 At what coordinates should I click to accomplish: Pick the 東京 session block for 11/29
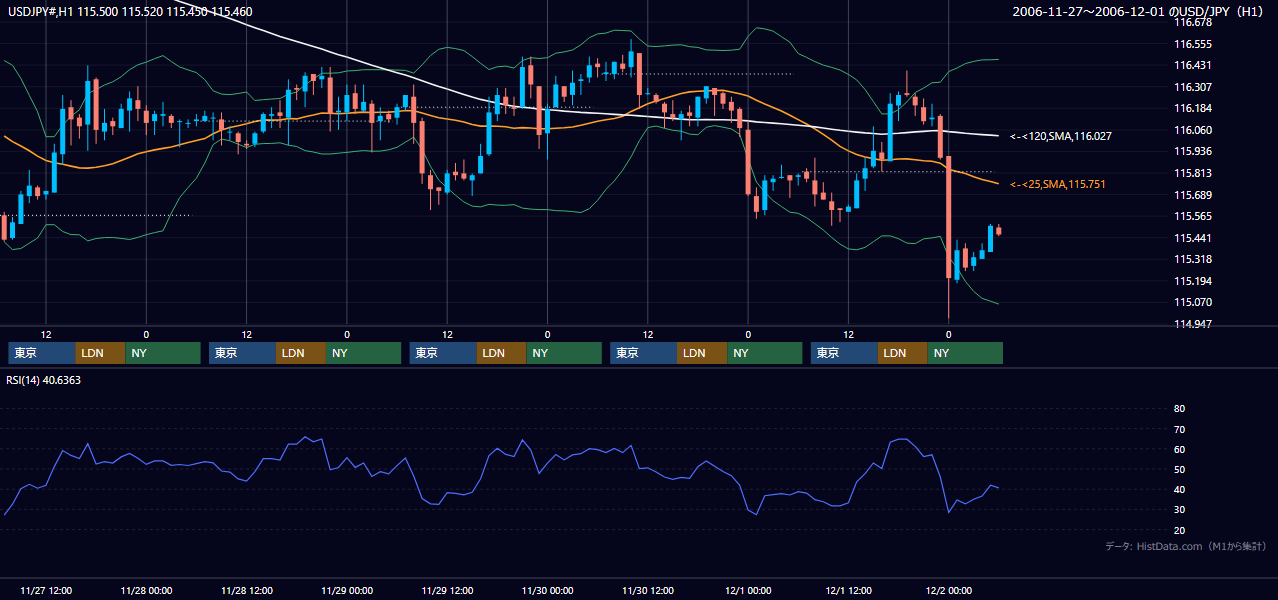(x=443, y=353)
